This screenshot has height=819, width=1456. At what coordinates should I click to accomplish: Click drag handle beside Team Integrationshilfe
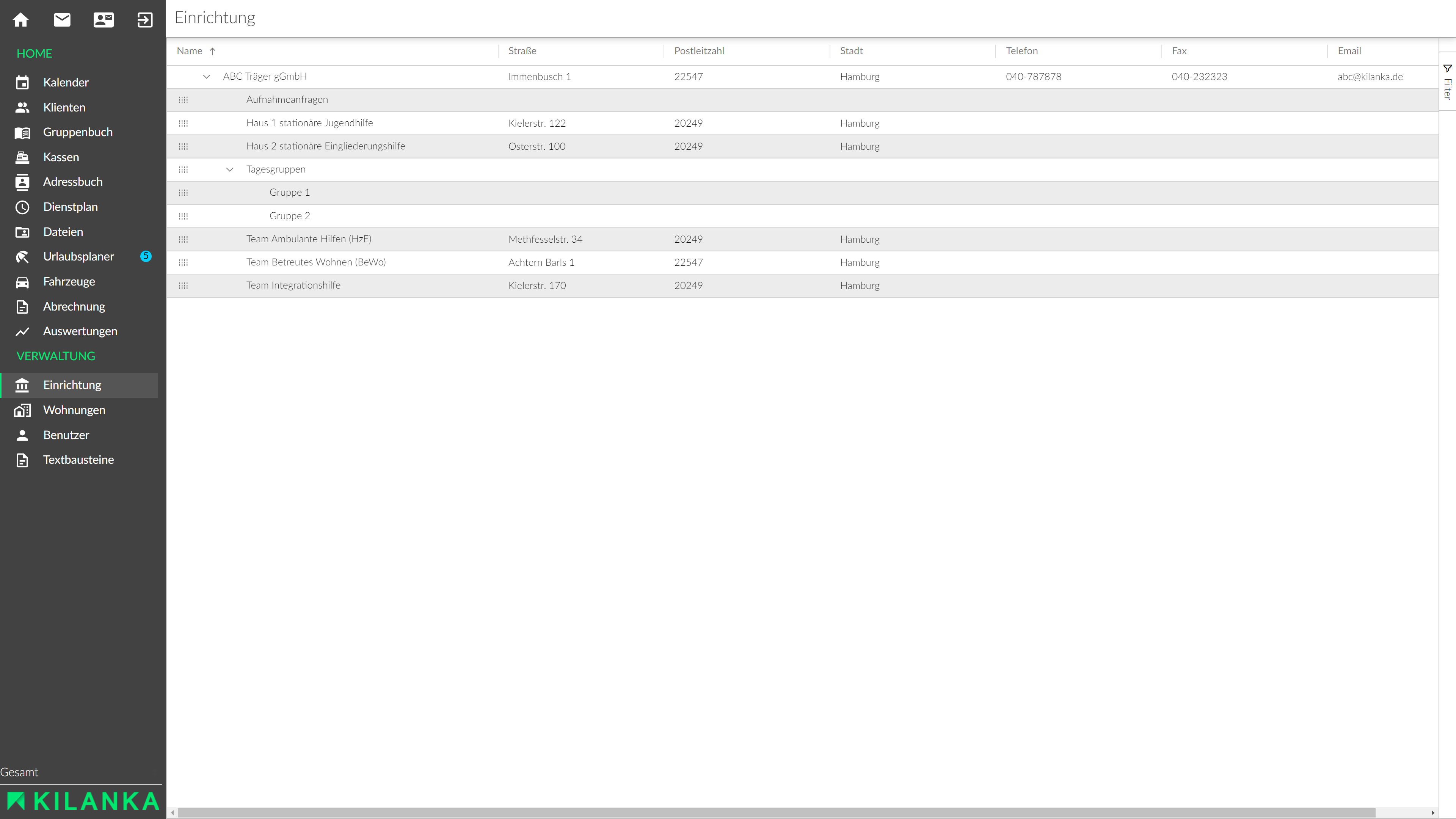coord(183,286)
